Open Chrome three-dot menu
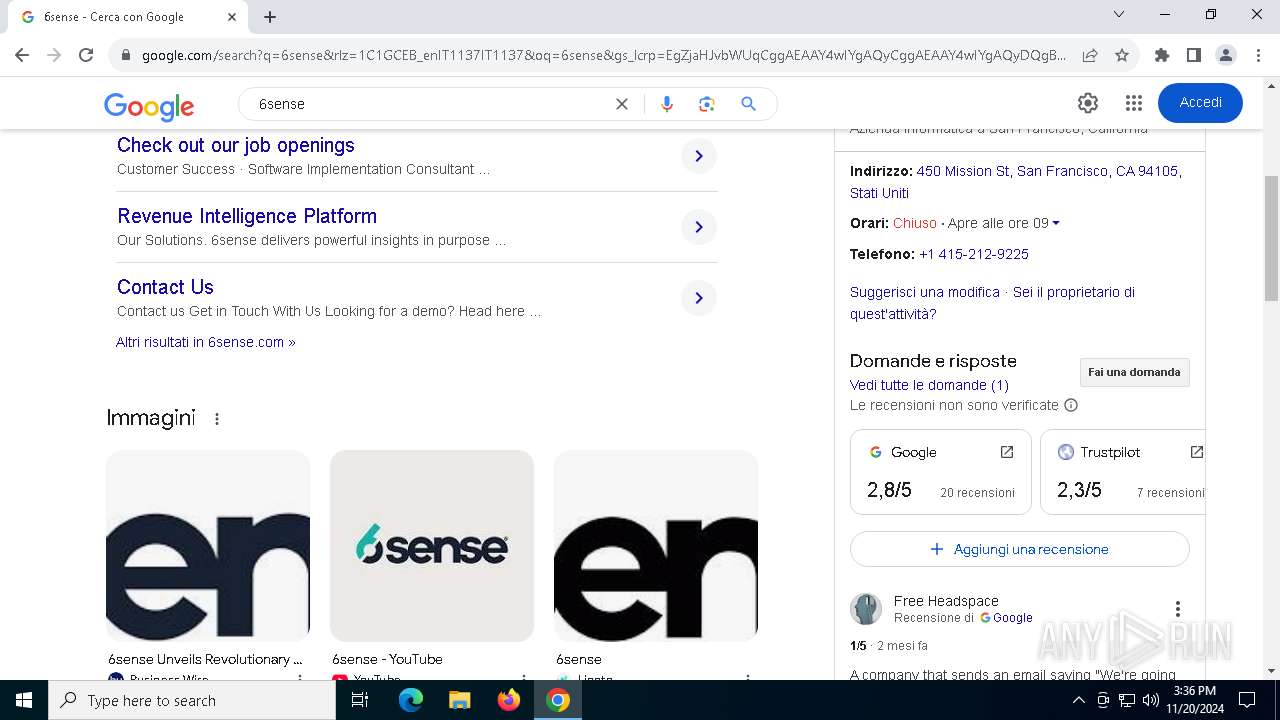 (x=1257, y=55)
